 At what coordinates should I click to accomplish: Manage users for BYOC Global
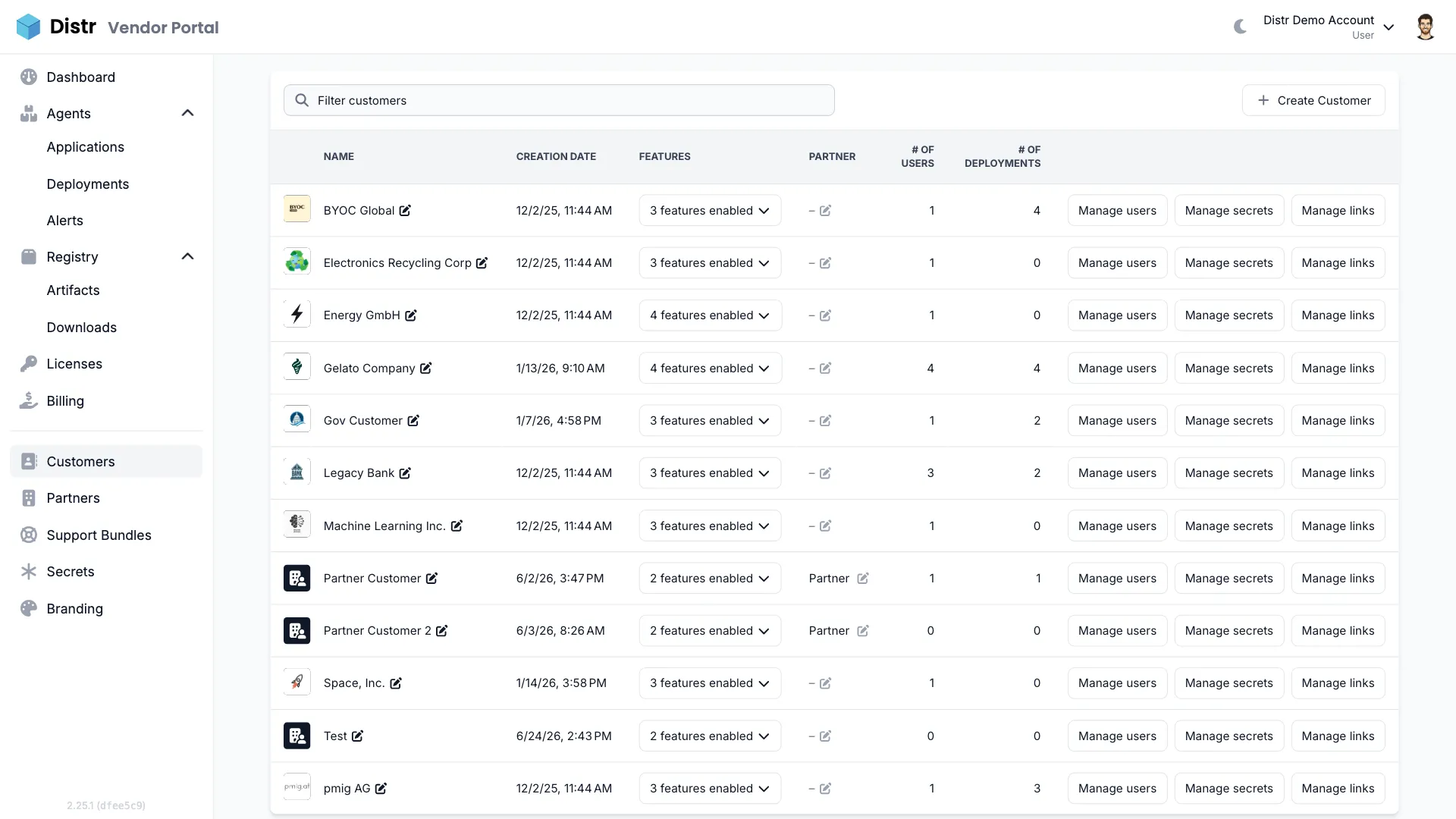(x=1117, y=211)
